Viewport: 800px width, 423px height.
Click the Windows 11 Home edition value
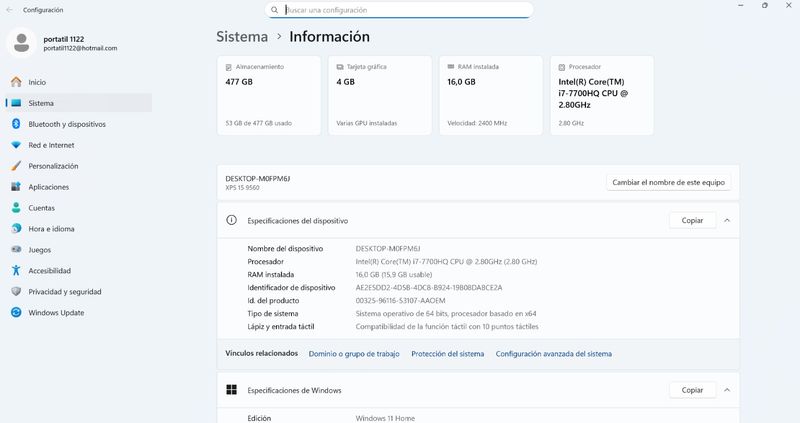coord(385,418)
